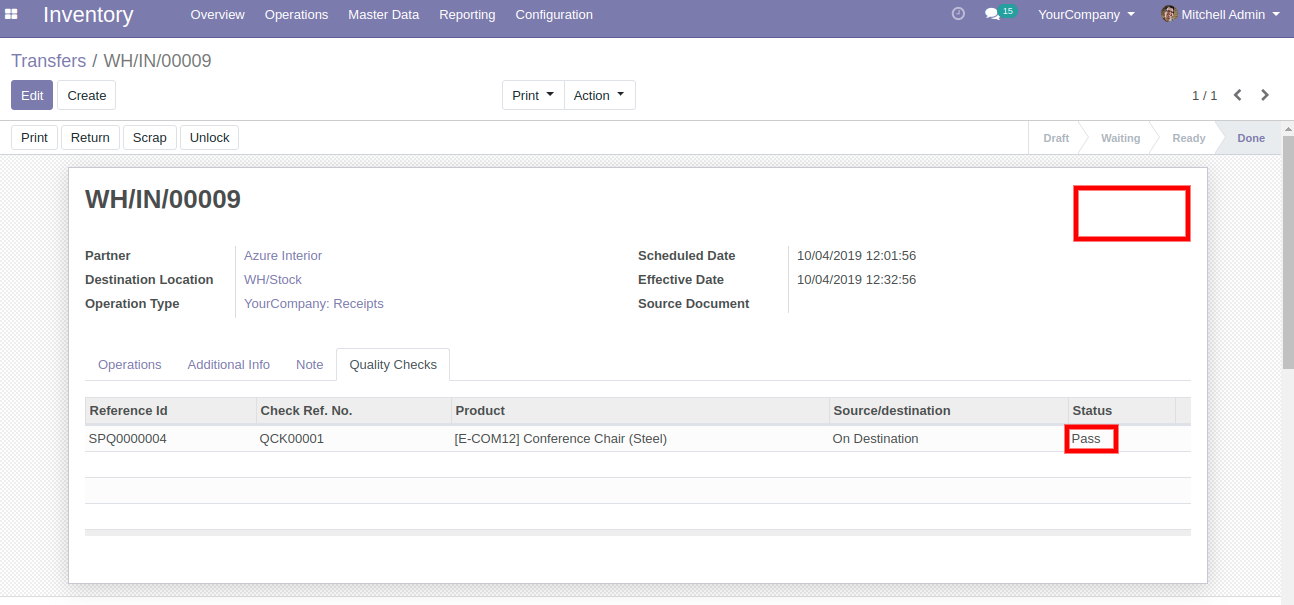Go to next record arrow
The height and width of the screenshot is (605, 1294).
point(1265,95)
